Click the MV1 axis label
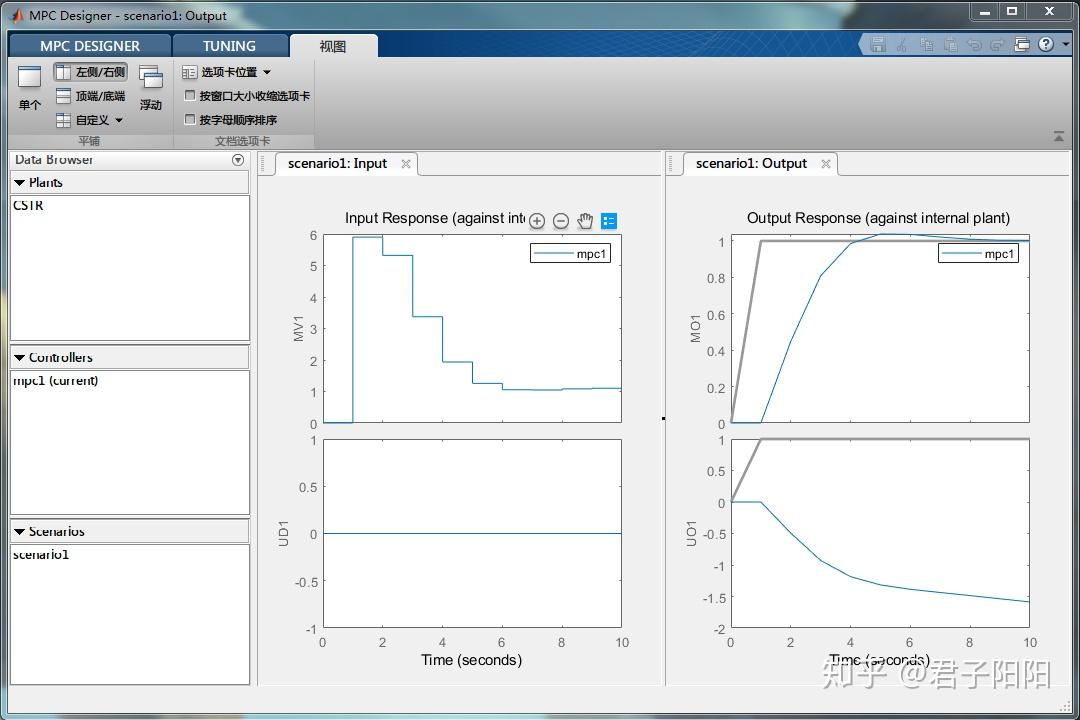The width and height of the screenshot is (1080, 720). coord(298,329)
